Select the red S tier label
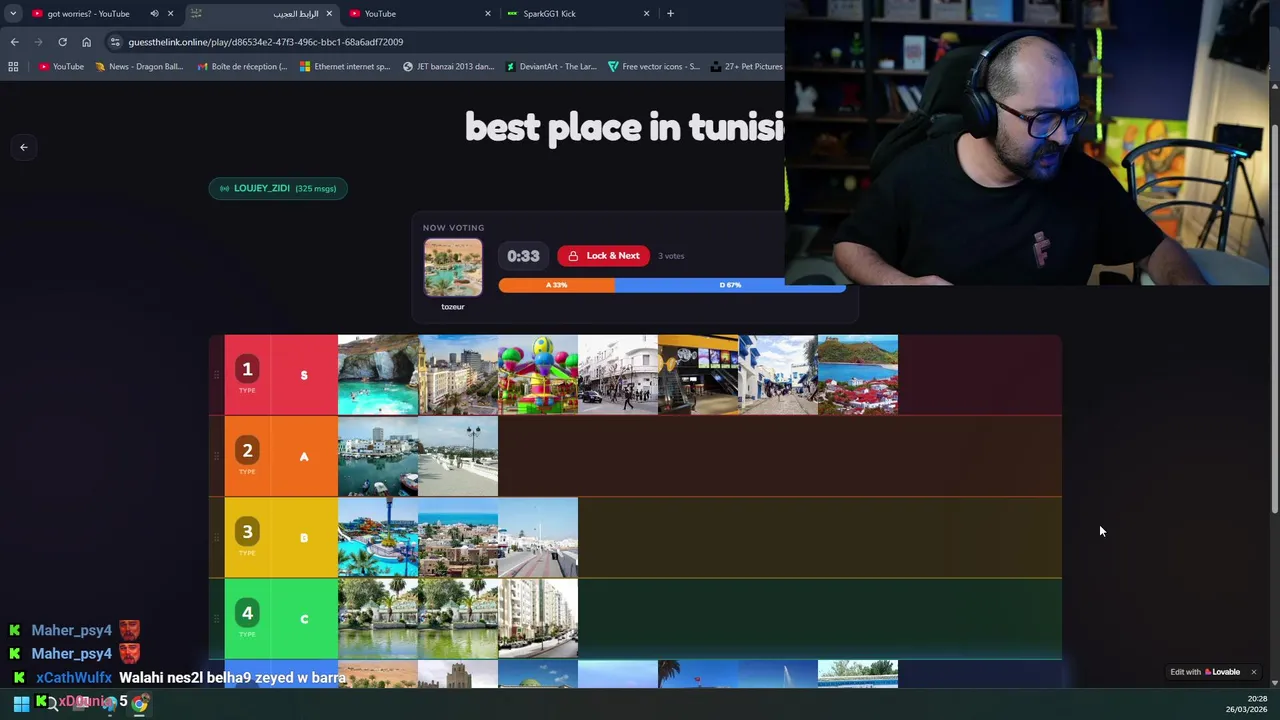Screen dimensions: 1280x720 (x=304, y=375)
